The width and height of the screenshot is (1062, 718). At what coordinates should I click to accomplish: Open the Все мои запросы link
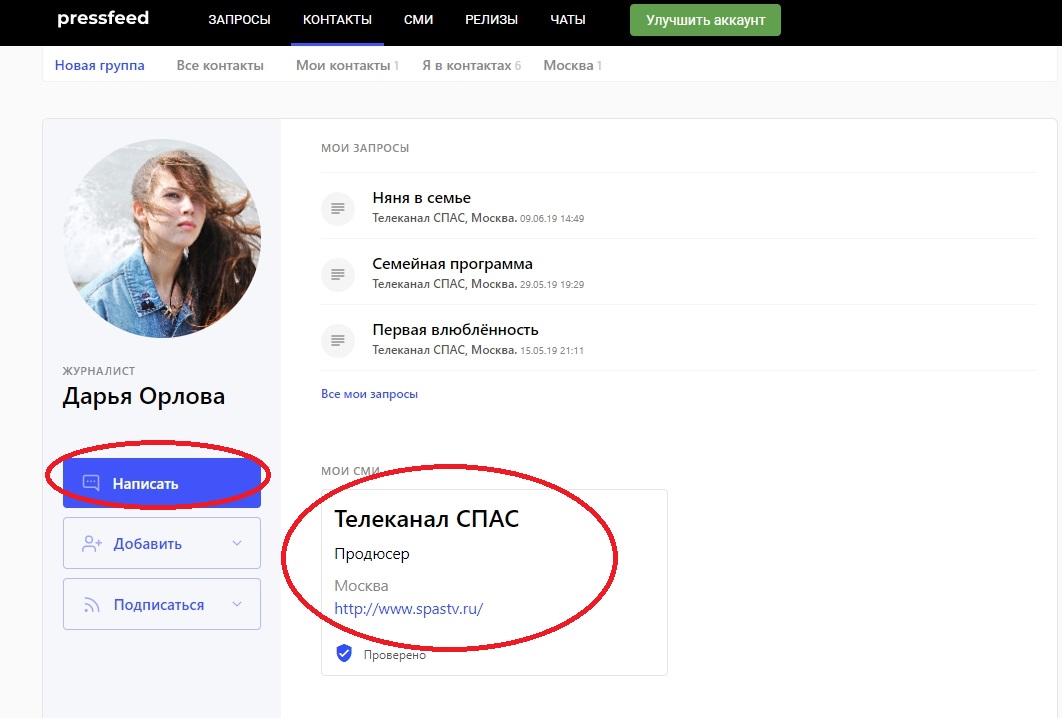coord(369,394)
